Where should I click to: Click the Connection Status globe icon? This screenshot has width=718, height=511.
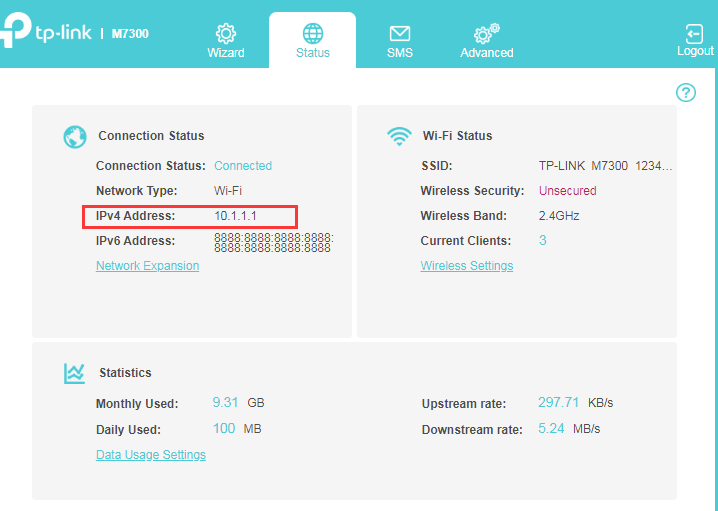(75, 137)
